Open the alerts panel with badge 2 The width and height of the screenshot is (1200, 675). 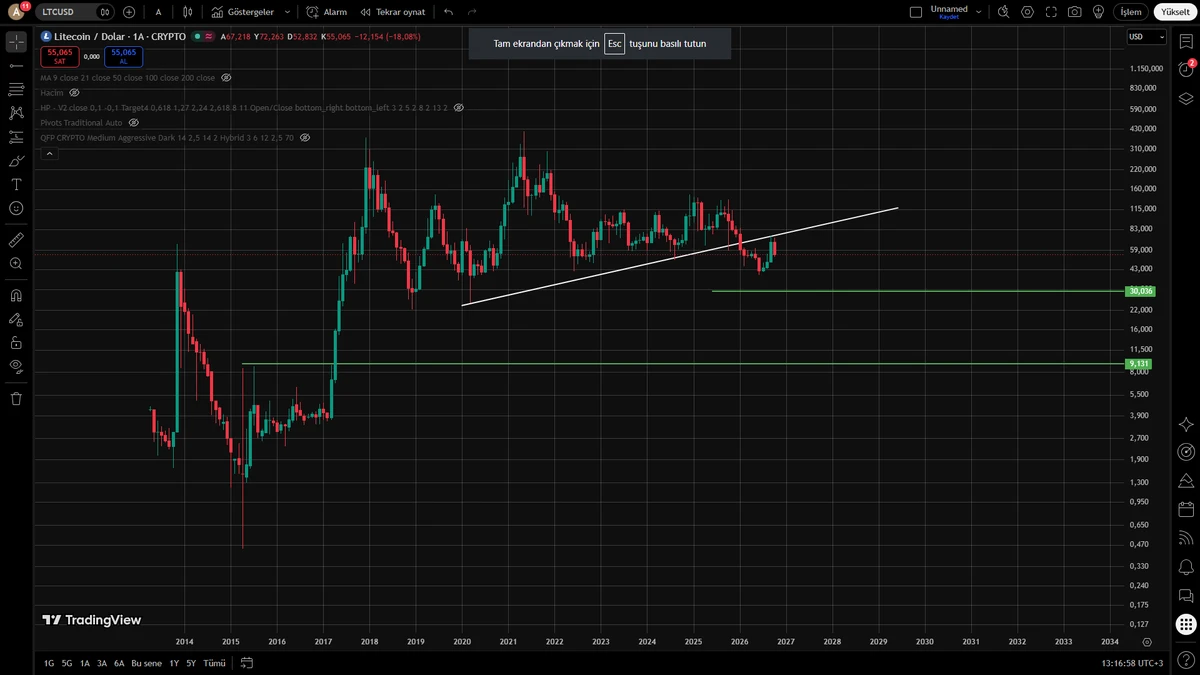[x=1186, y=69]
